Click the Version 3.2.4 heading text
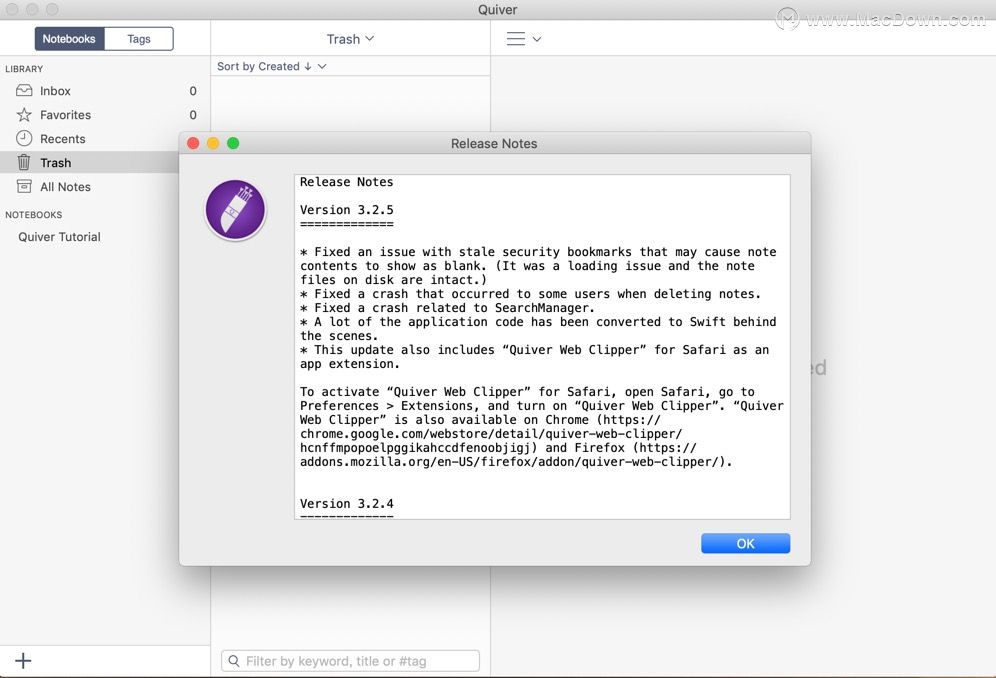This screenshot has width=996, height=678. pyautogui.click(x=347, y=503)
